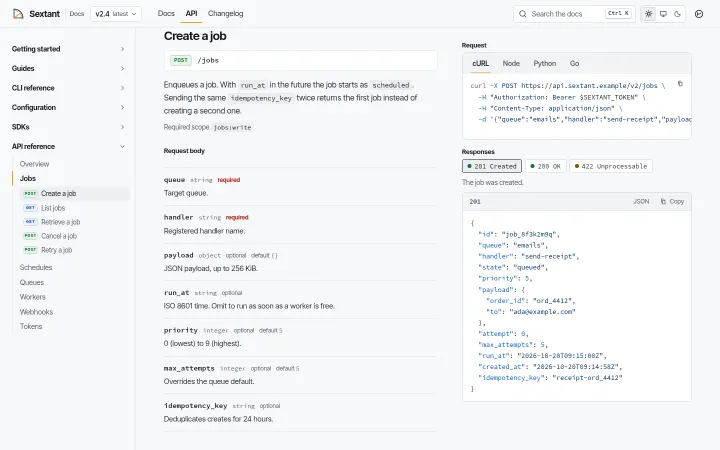Click the Ctrl K shortcut badge
720x450 pixels.
[x=619, y=13]
